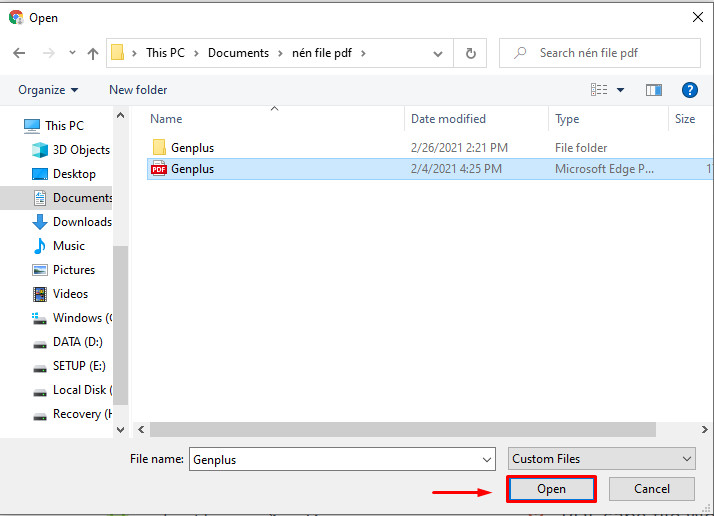Click 'nén file pdf' breadcrumb segment
The image size is (714, 516).
[x=322, y=53]
